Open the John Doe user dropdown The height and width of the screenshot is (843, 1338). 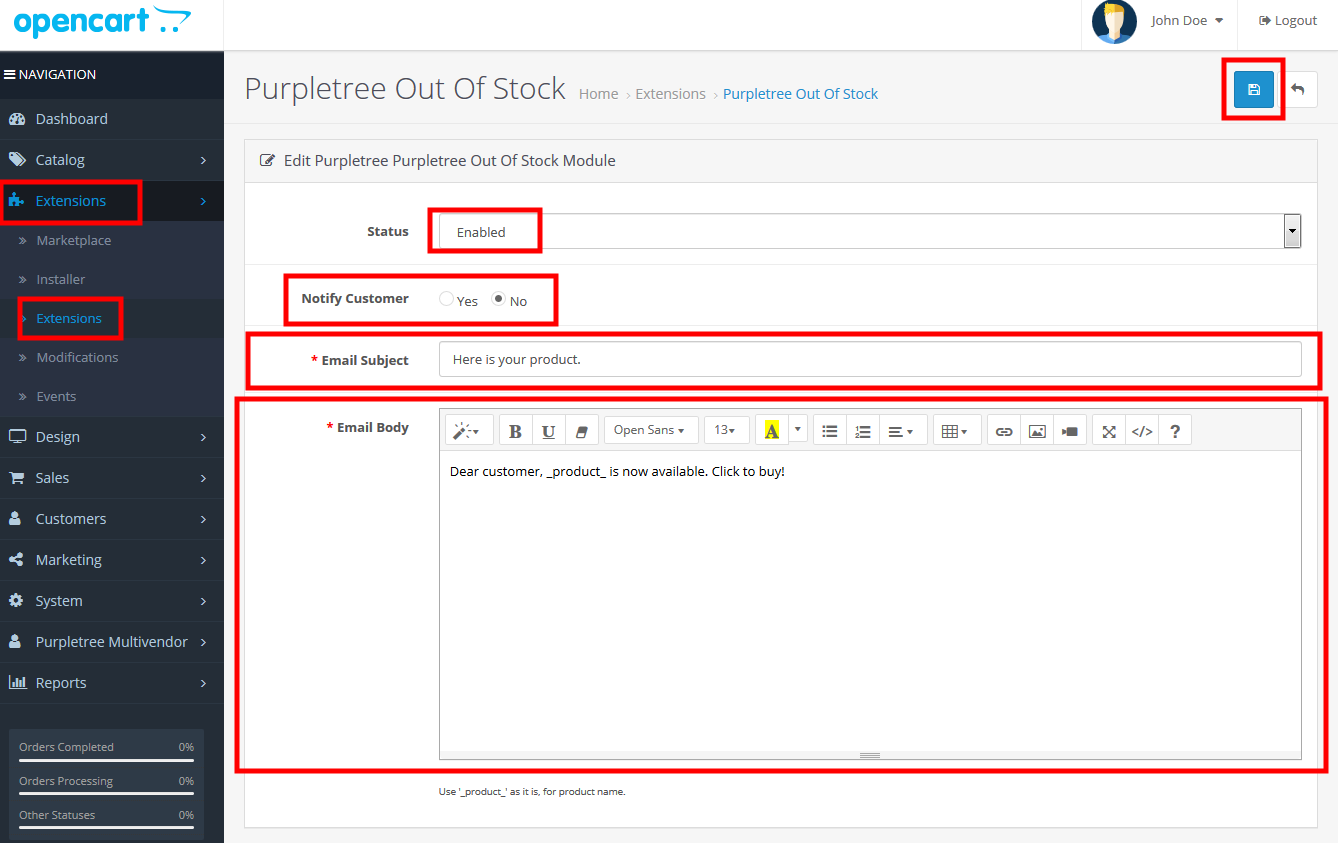[x=1187, y=21]
